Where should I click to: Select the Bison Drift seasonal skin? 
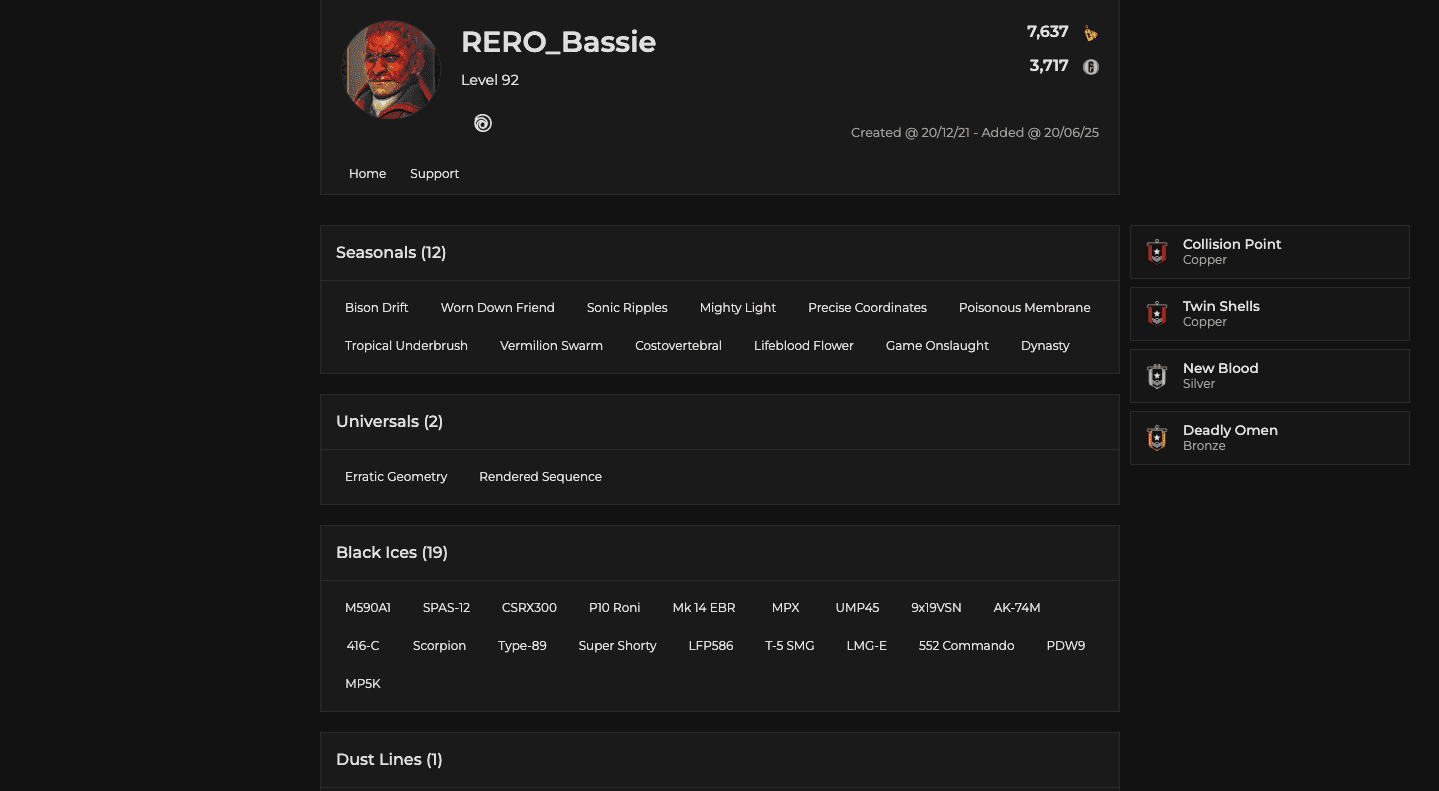[376, 307]
